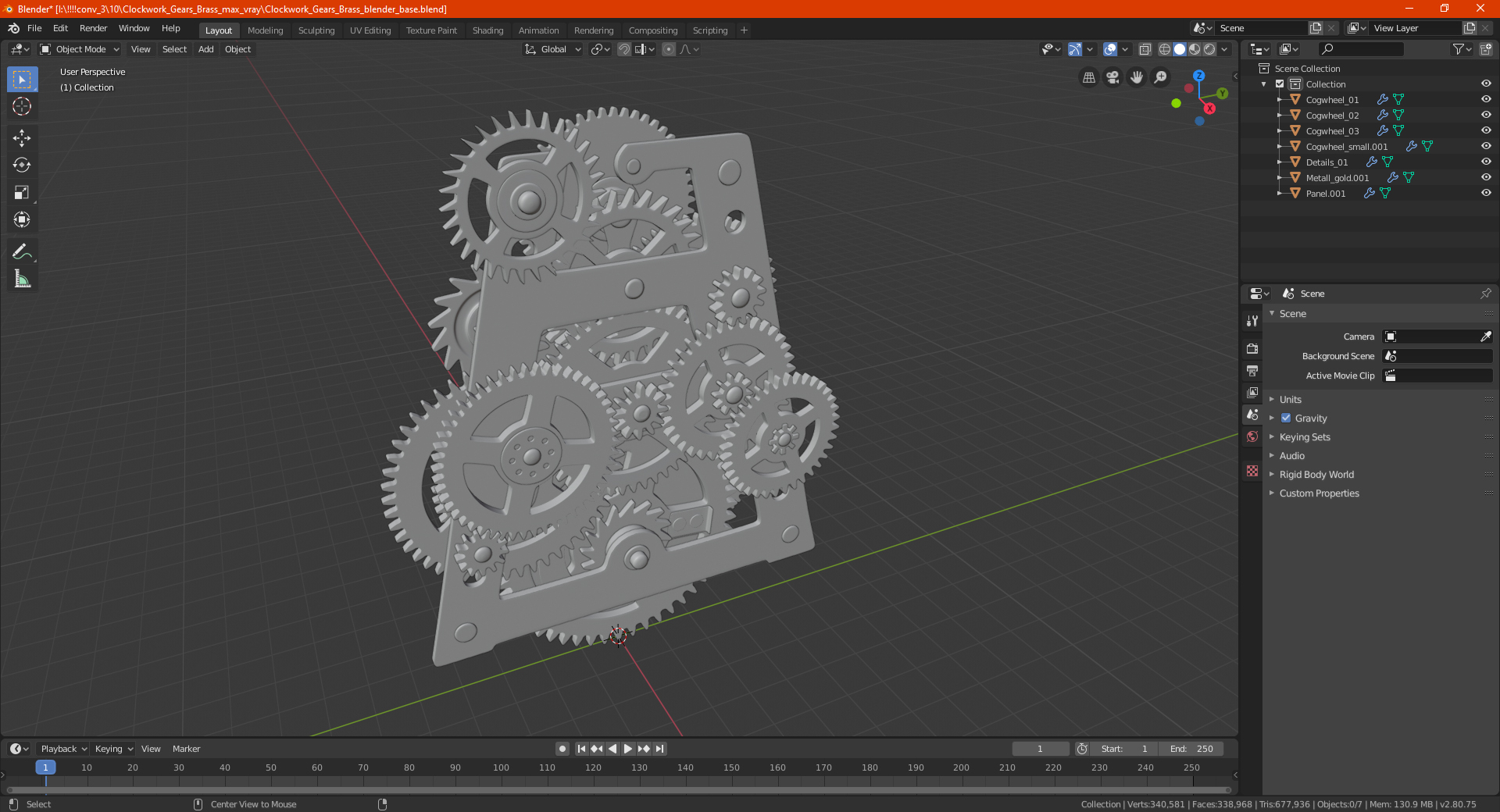The width and height of the screenshot is (1500, 812).
Task: Expand the Units panel
Action: [1290, 399]
